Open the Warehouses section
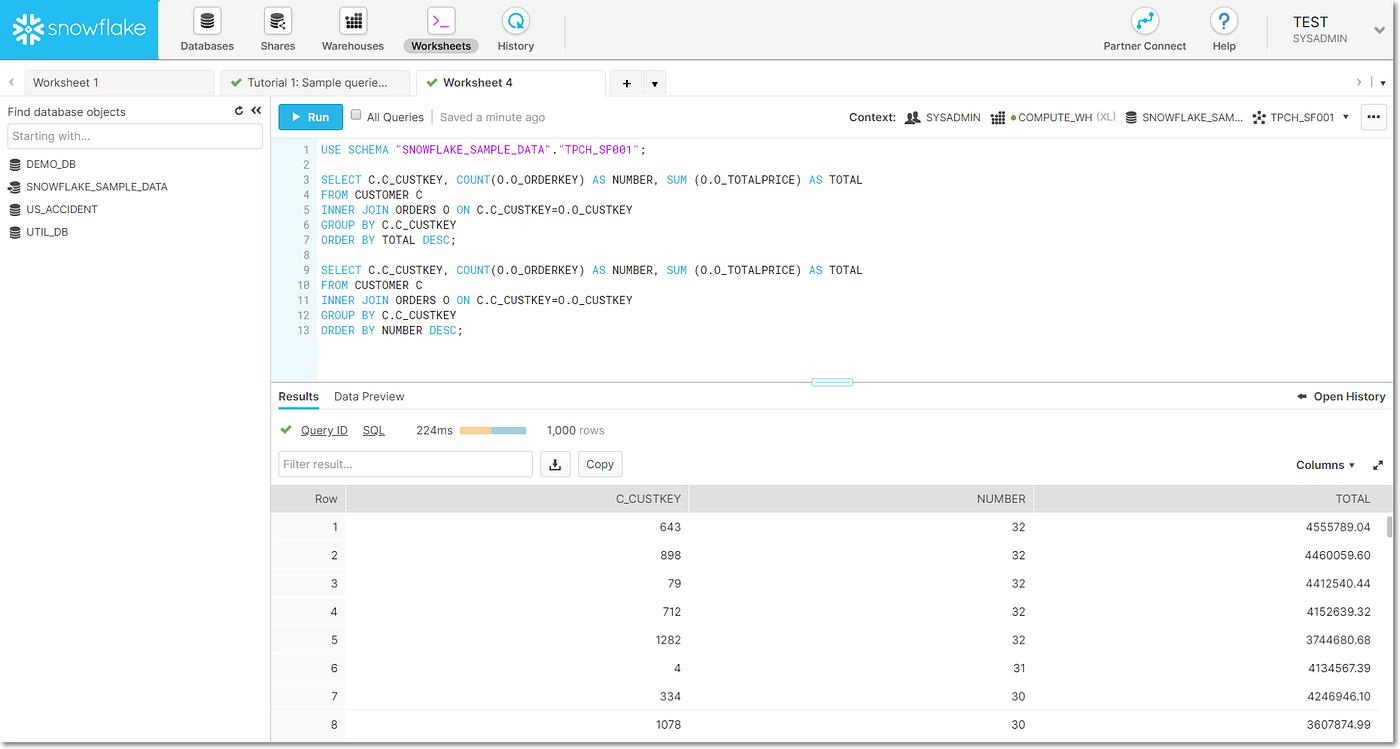 click(352, 29)
